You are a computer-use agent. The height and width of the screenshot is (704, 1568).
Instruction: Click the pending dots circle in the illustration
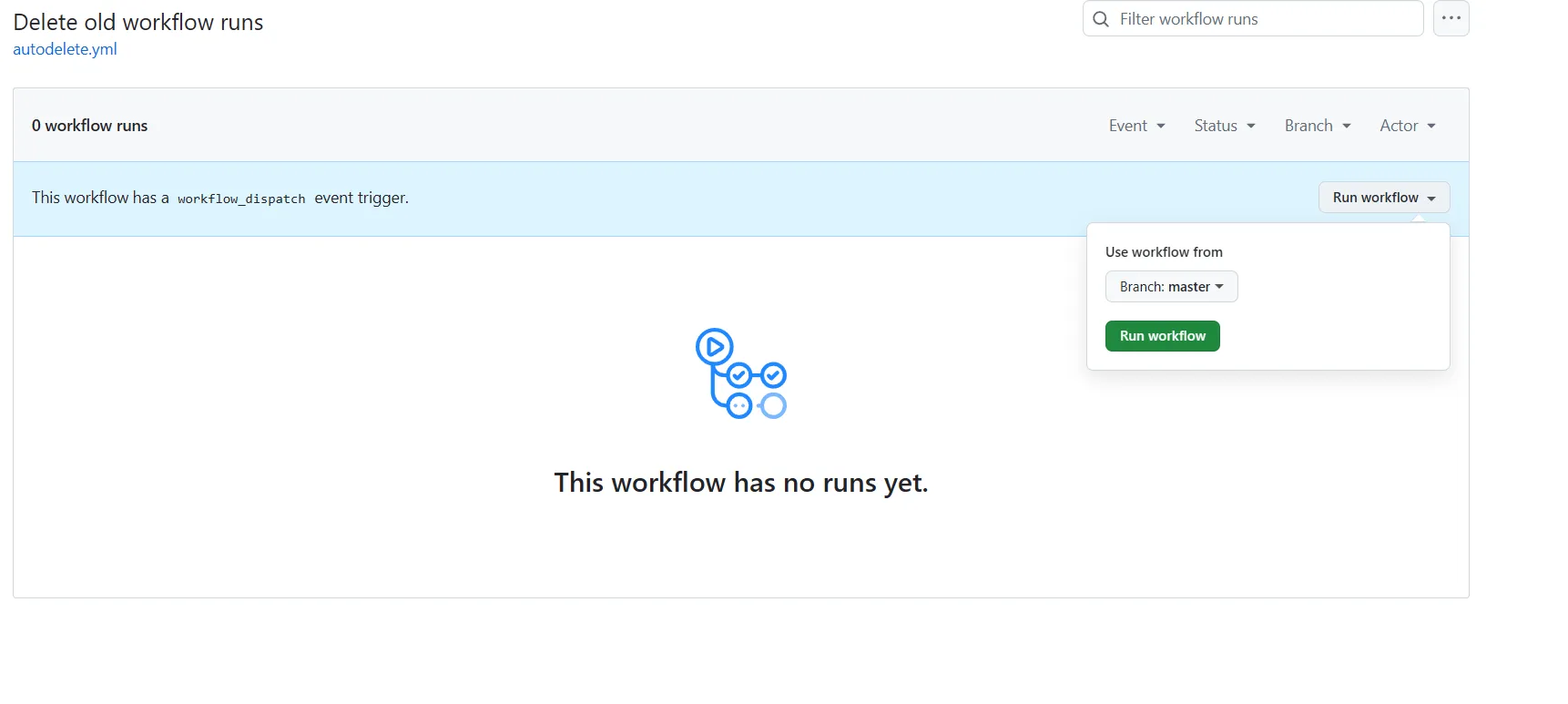739,406
